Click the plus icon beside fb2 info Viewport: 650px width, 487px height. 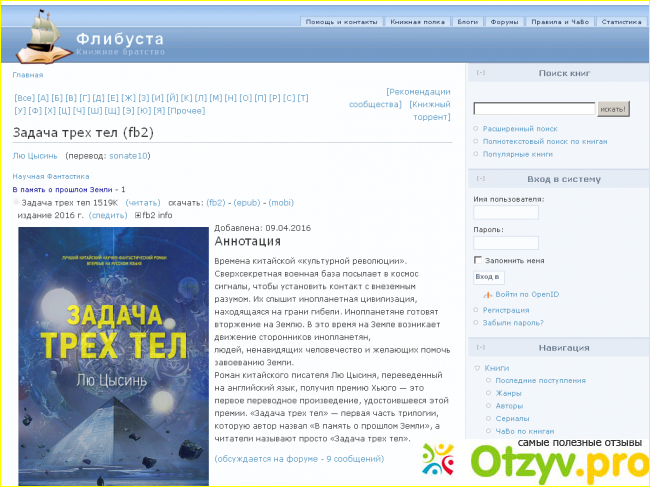click(x=138, y=215)
